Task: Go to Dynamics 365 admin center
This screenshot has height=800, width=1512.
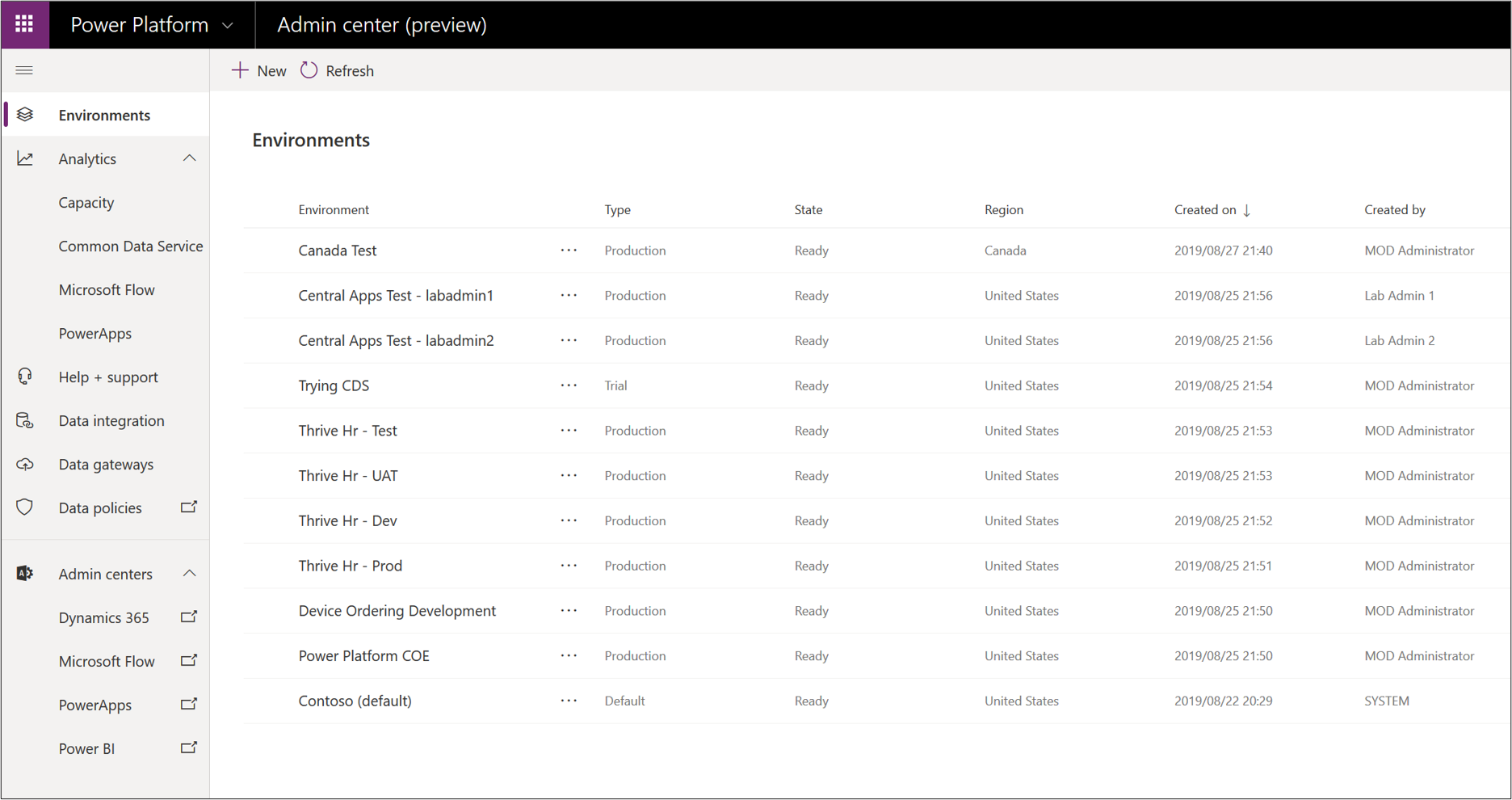Action: click(104, 617)
